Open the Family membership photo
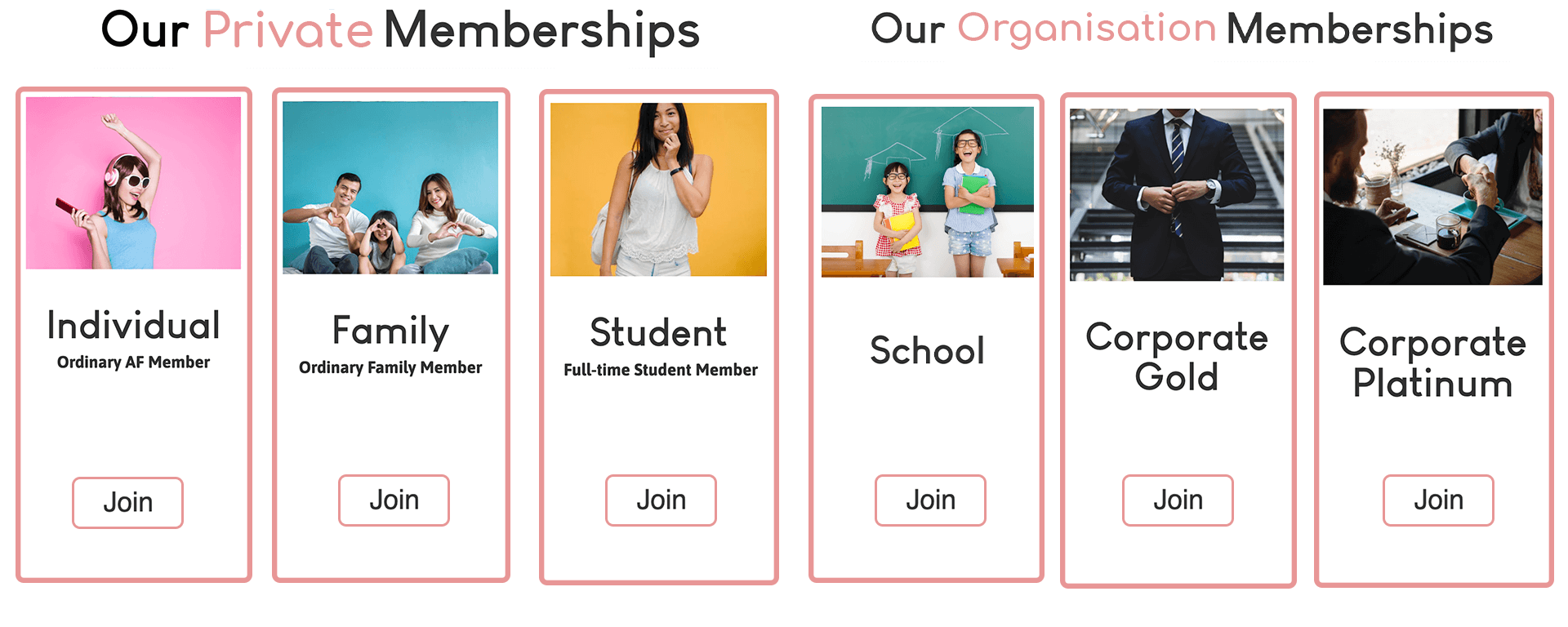This screenshot has width=1568, height=627. pyautogui.click(x=390, y=188)
